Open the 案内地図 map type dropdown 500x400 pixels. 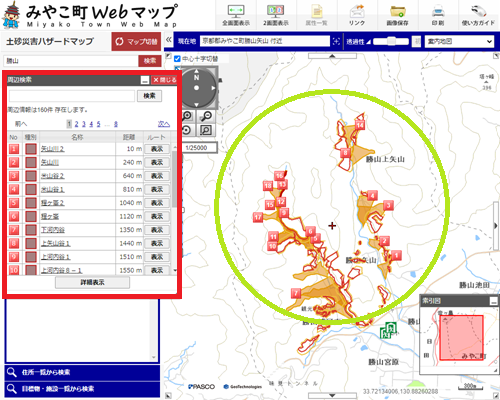pyautogui.click(x=459, y=41)
